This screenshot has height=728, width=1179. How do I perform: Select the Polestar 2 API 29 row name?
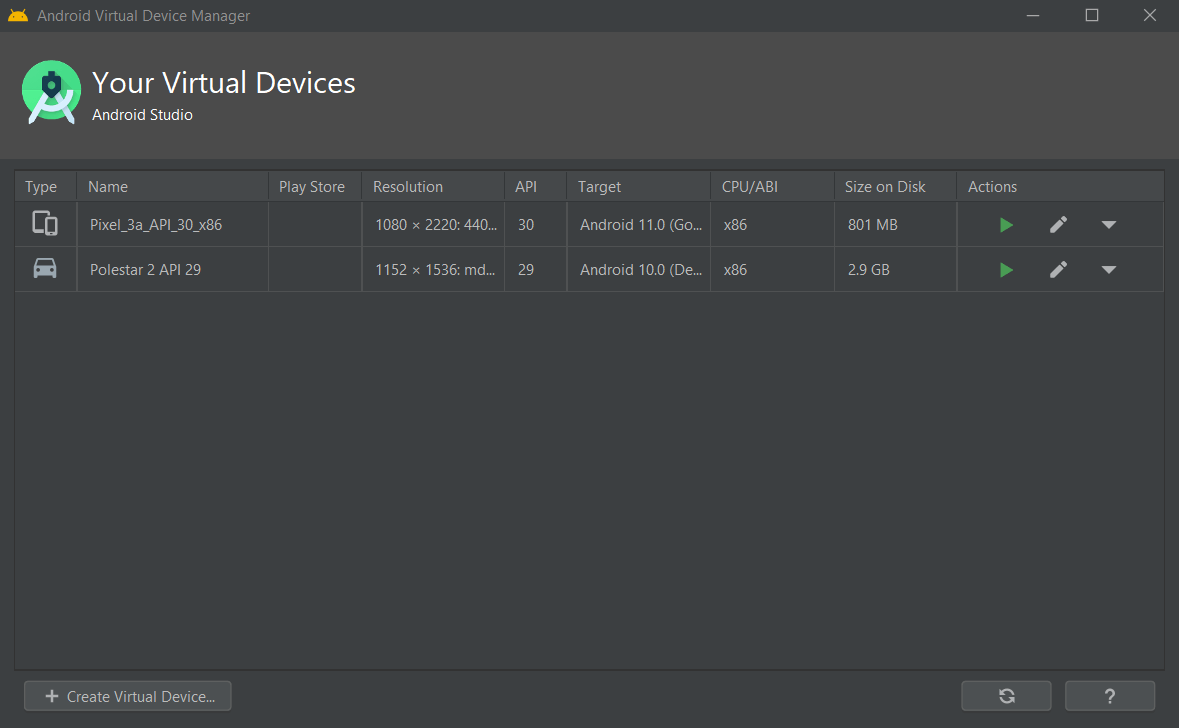(145, 270)
